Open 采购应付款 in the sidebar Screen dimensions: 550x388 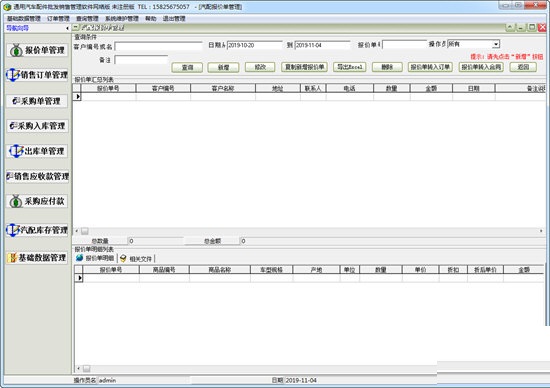[x=37, y=201]
